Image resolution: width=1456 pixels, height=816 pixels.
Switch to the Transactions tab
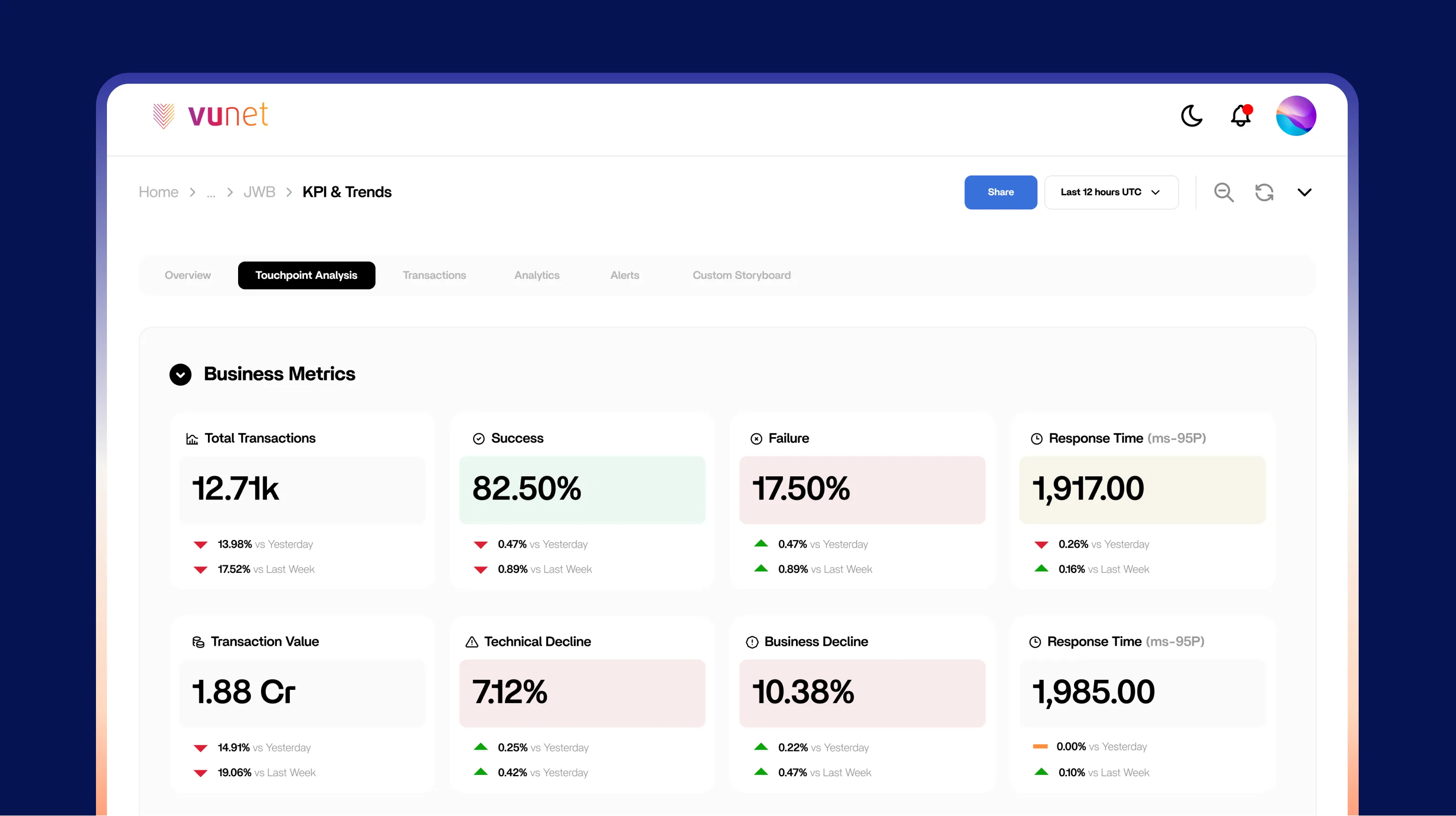tap(434, 275)
